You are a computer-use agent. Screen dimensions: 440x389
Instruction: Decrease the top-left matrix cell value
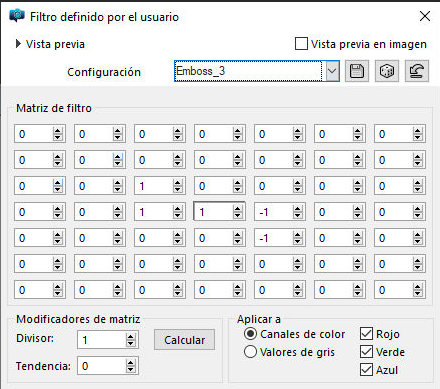point(57,137)
